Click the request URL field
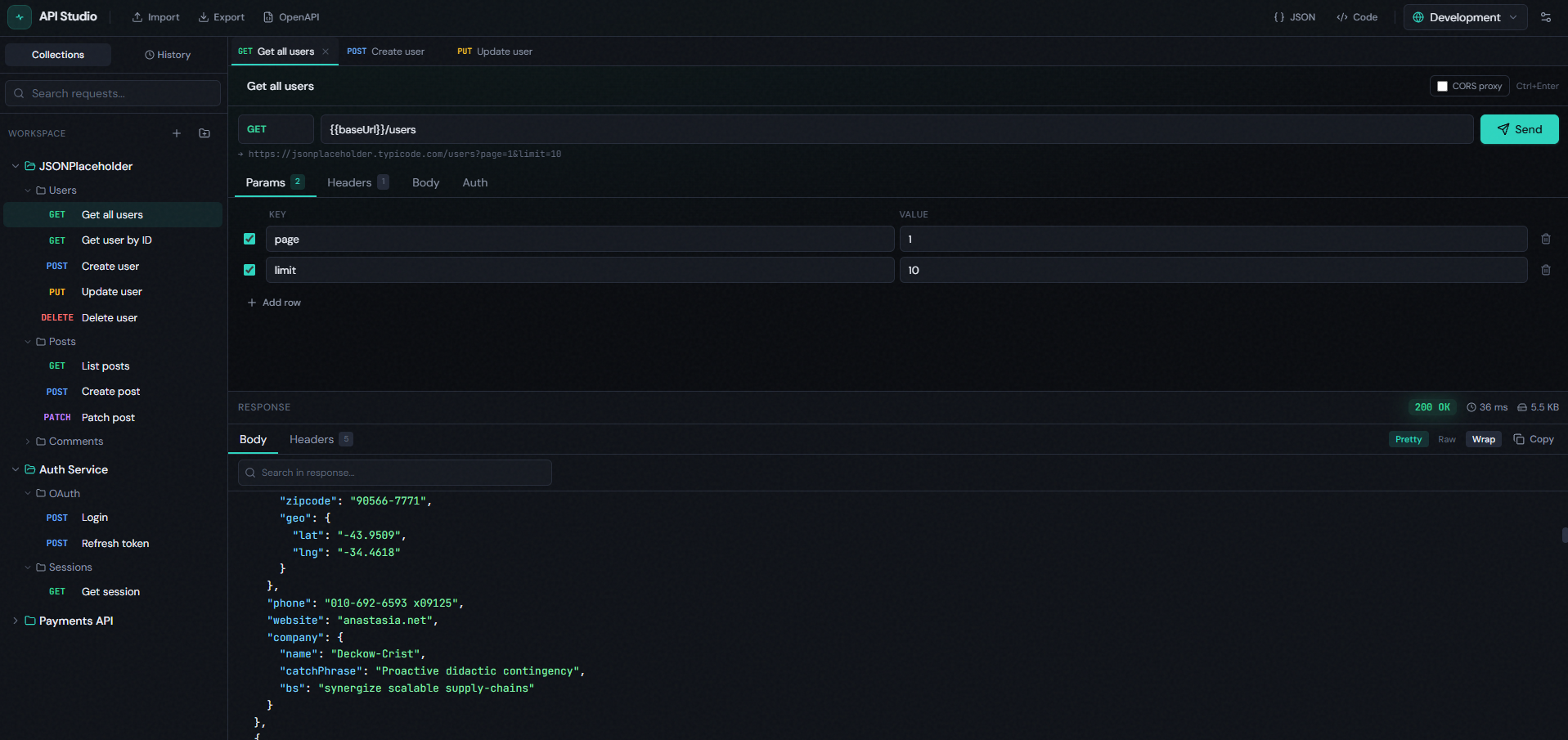 pyautogui.click(x=896, y=129)
